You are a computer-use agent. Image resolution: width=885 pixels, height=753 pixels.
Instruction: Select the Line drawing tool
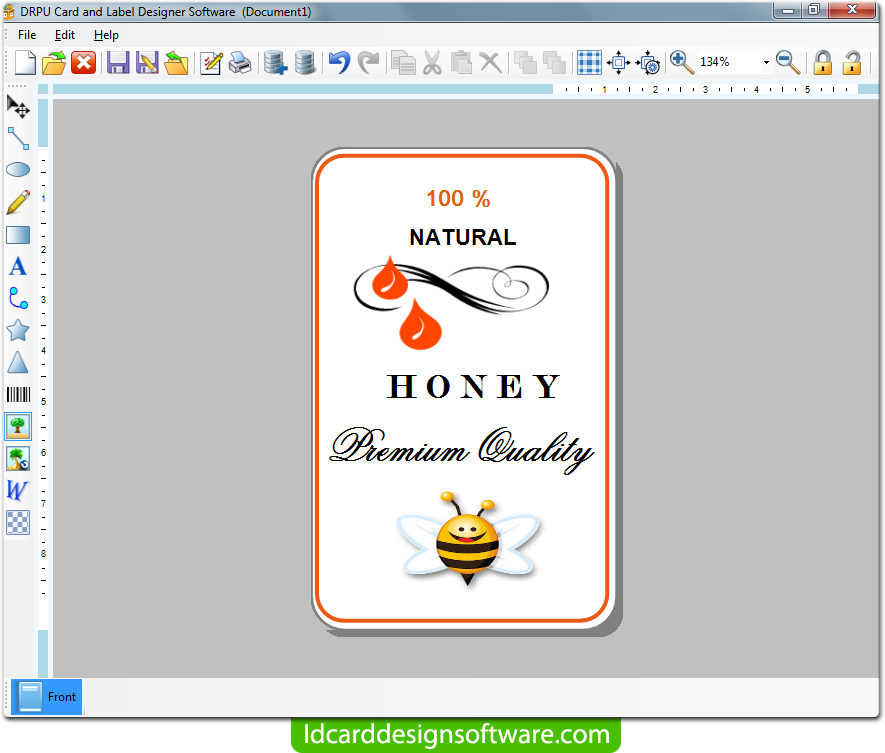(18, 138)
